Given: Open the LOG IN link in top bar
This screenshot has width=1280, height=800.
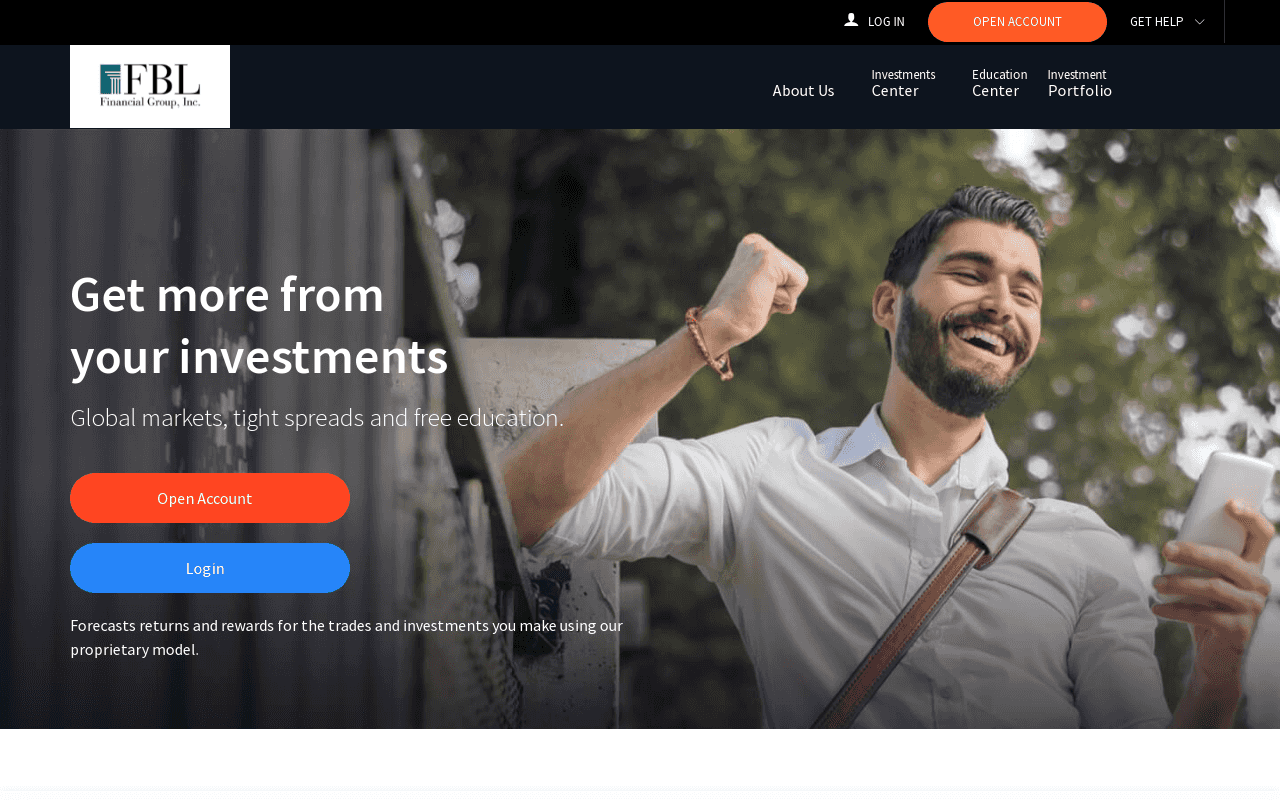Looking at the screenshot, I should [886, 22].
